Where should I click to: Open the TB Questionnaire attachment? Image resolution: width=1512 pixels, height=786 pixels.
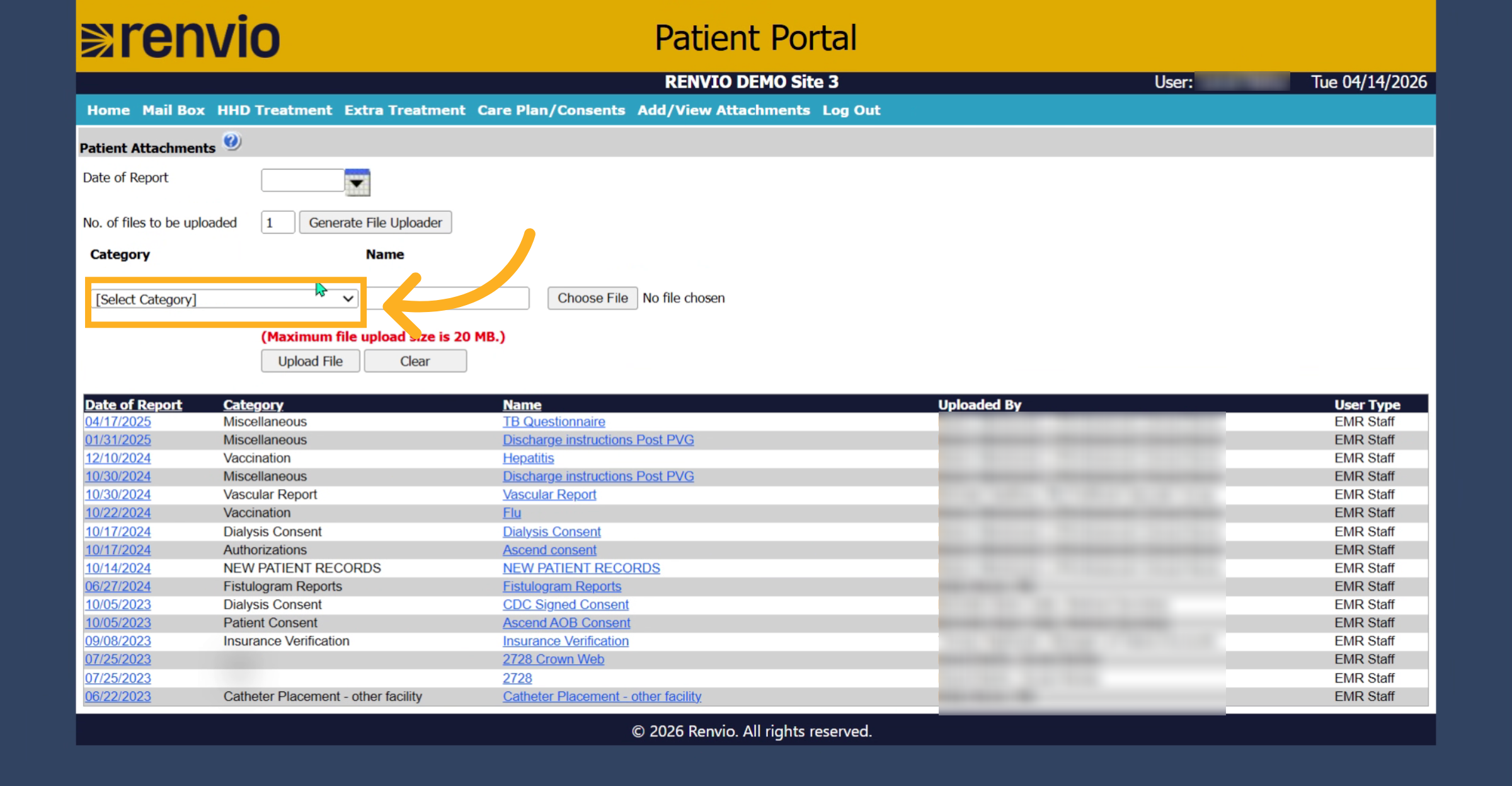coord(554,422)
